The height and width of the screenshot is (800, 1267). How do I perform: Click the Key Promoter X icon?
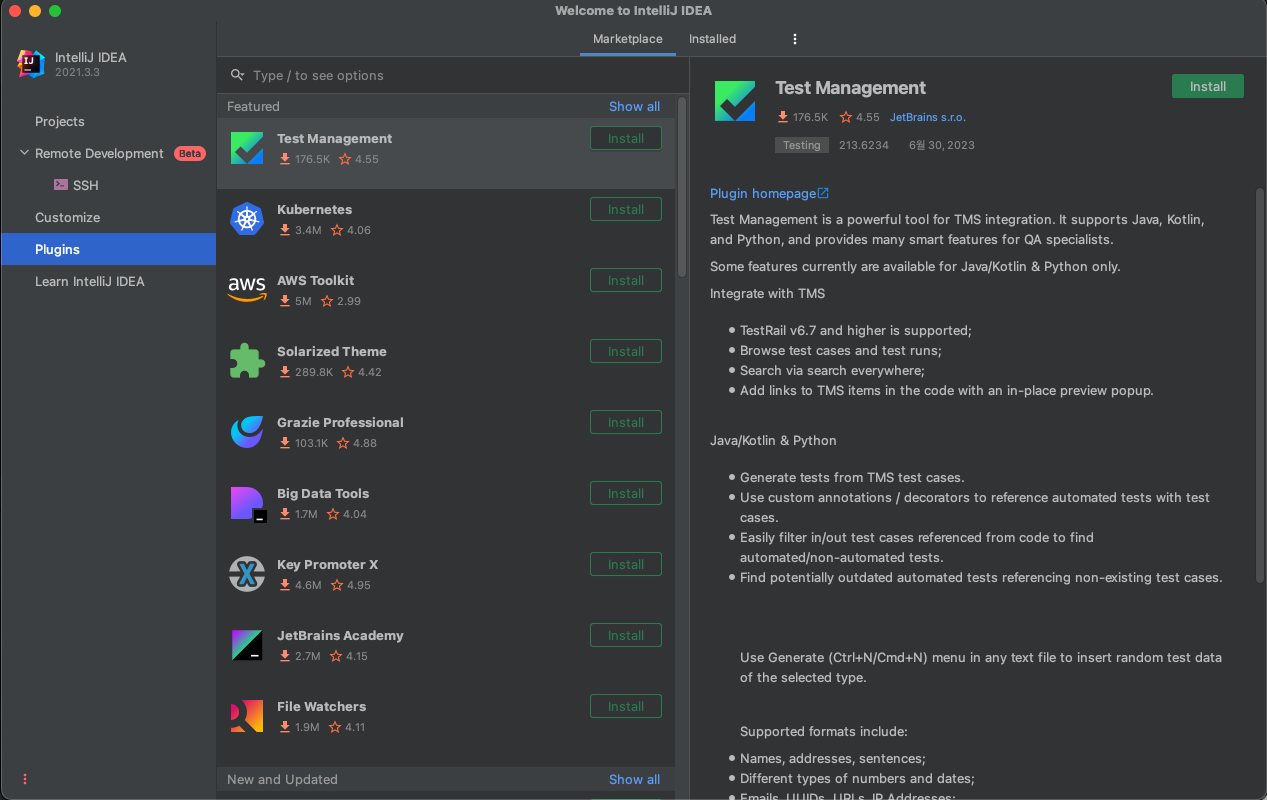coord(247,574)
